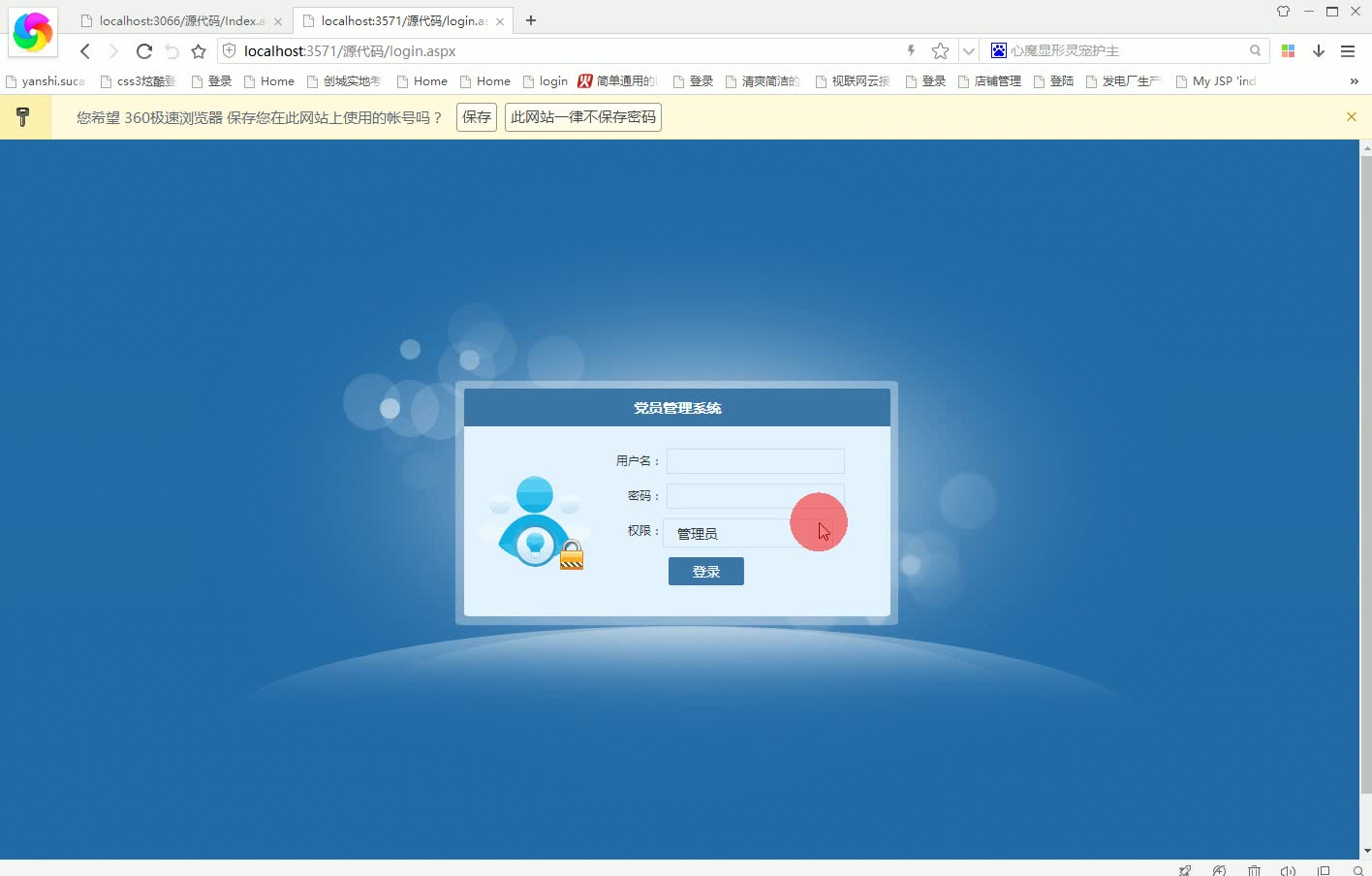Image resolution: width=1372 pixels, height=876 pixels.
Task: Click the forward navigation arrow
Action: click(x=113, y=51)
